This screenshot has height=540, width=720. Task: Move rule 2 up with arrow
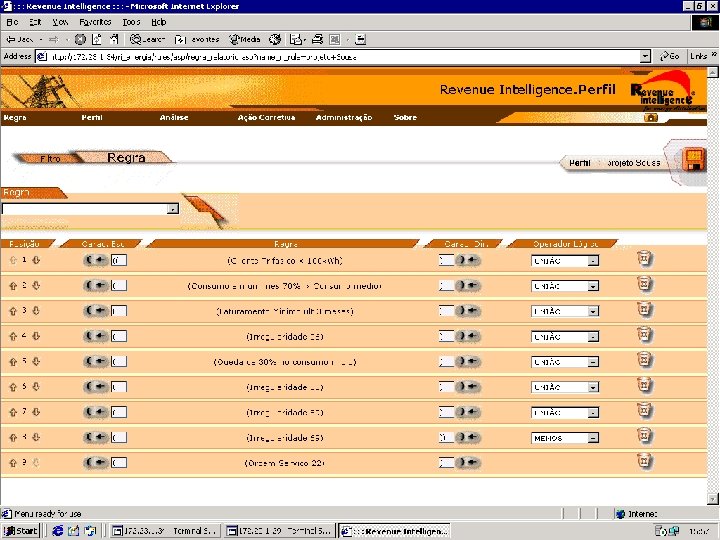tap(13, 286)
